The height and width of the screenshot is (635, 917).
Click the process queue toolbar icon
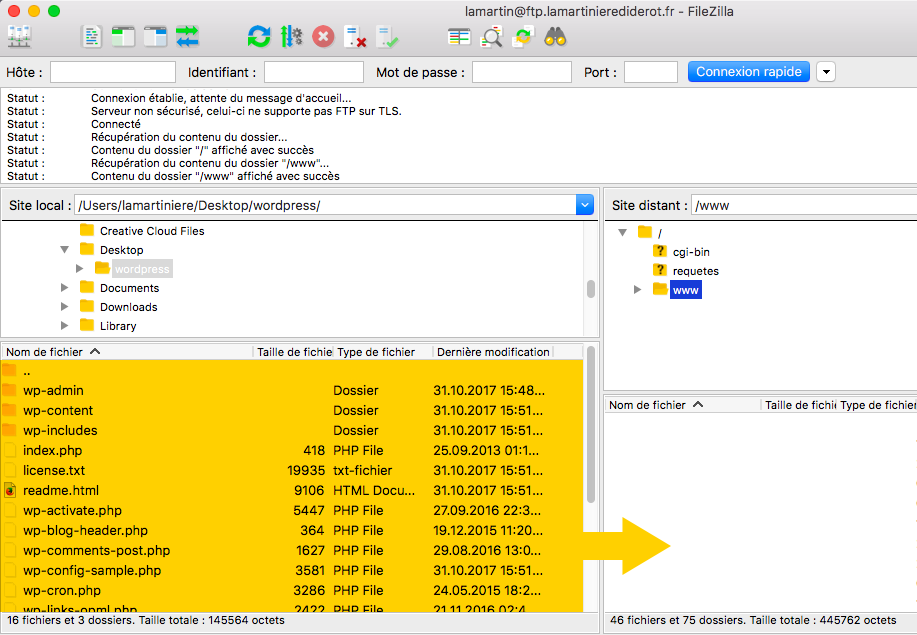pyautogui.click(x=291, y=38)
